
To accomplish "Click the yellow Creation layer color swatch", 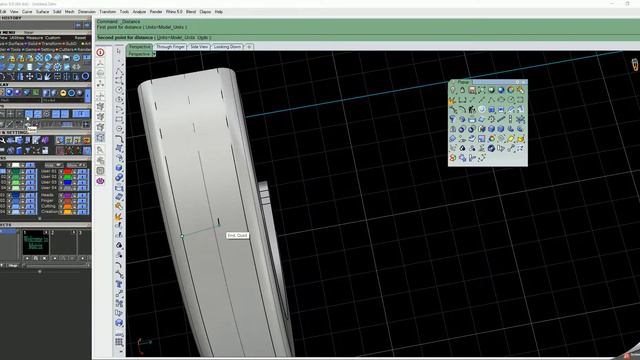I will pos(68,211).
